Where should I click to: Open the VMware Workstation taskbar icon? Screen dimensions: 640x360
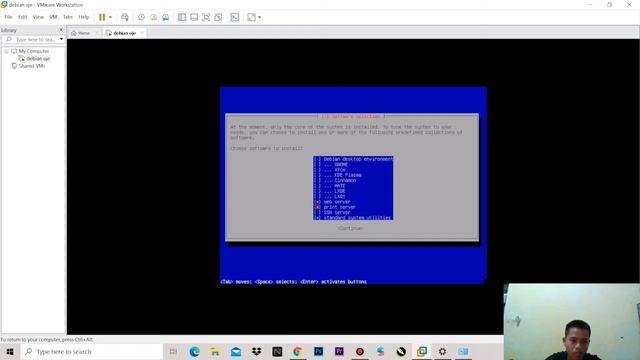422,351
